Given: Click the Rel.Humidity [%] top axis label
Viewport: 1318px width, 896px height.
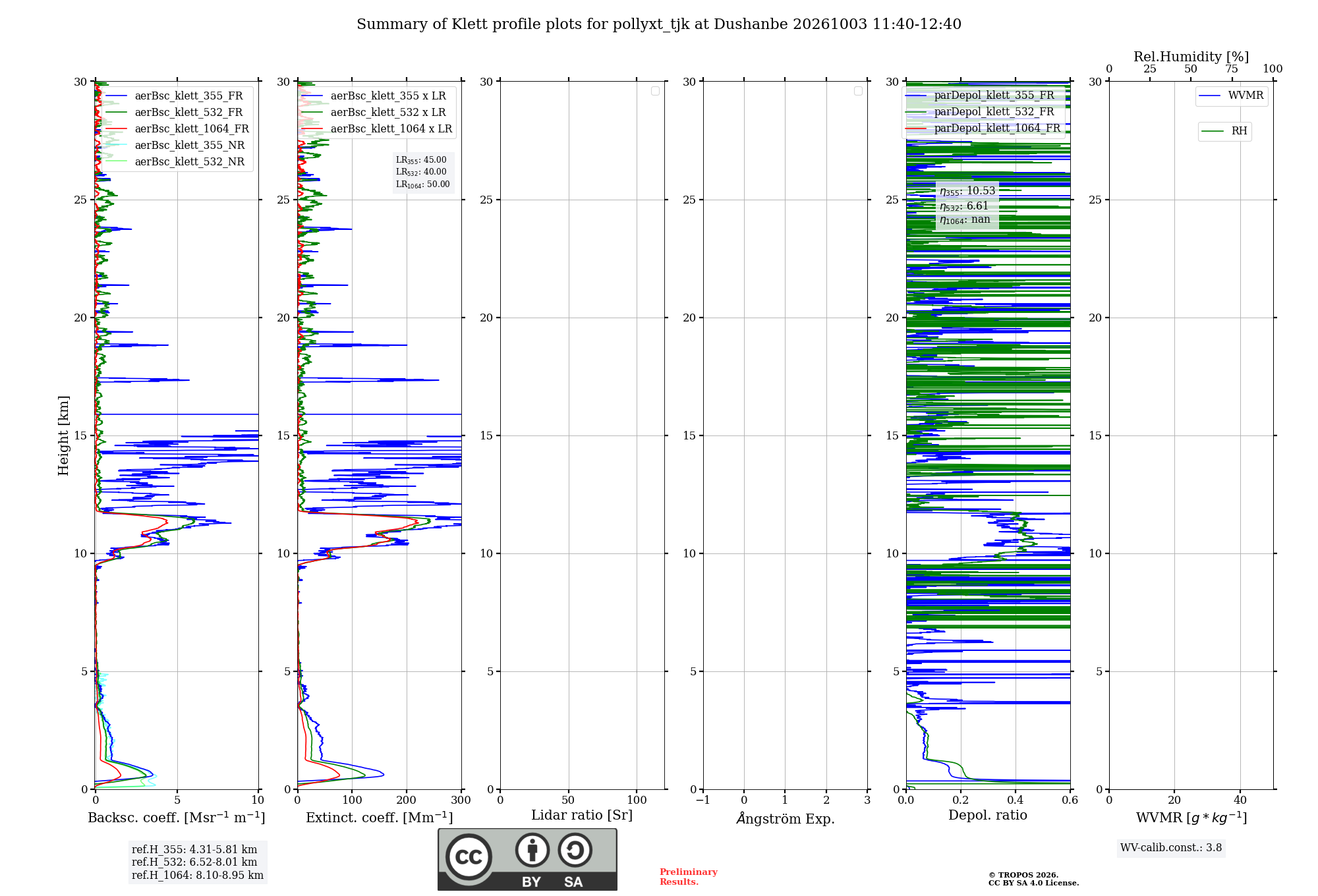Looking at the screenshot, I should [x=1191, y=57].
